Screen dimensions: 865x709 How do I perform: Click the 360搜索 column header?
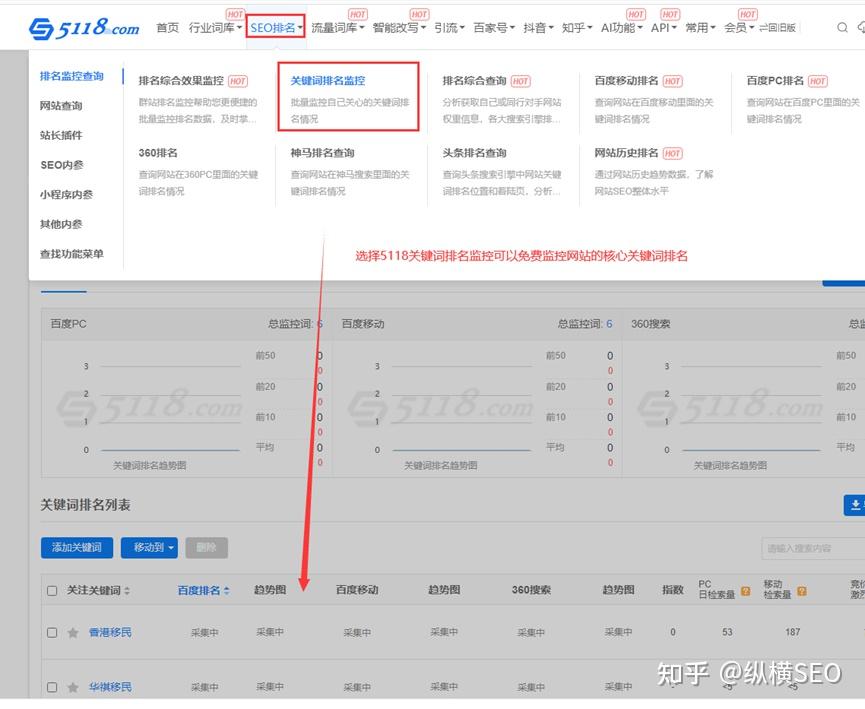click(x=531, y=590)
